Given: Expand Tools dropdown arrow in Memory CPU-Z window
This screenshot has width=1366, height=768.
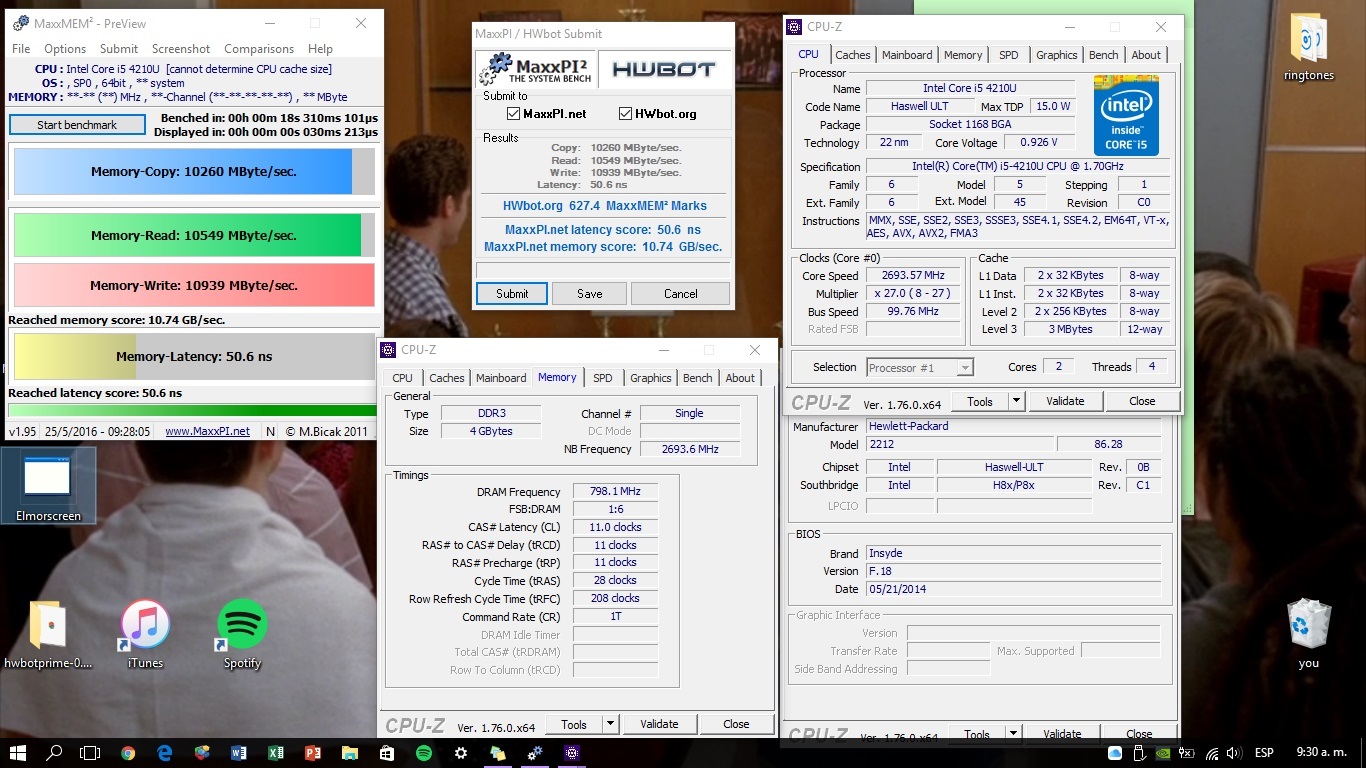Looking at the screenshot, I should 611,724.
